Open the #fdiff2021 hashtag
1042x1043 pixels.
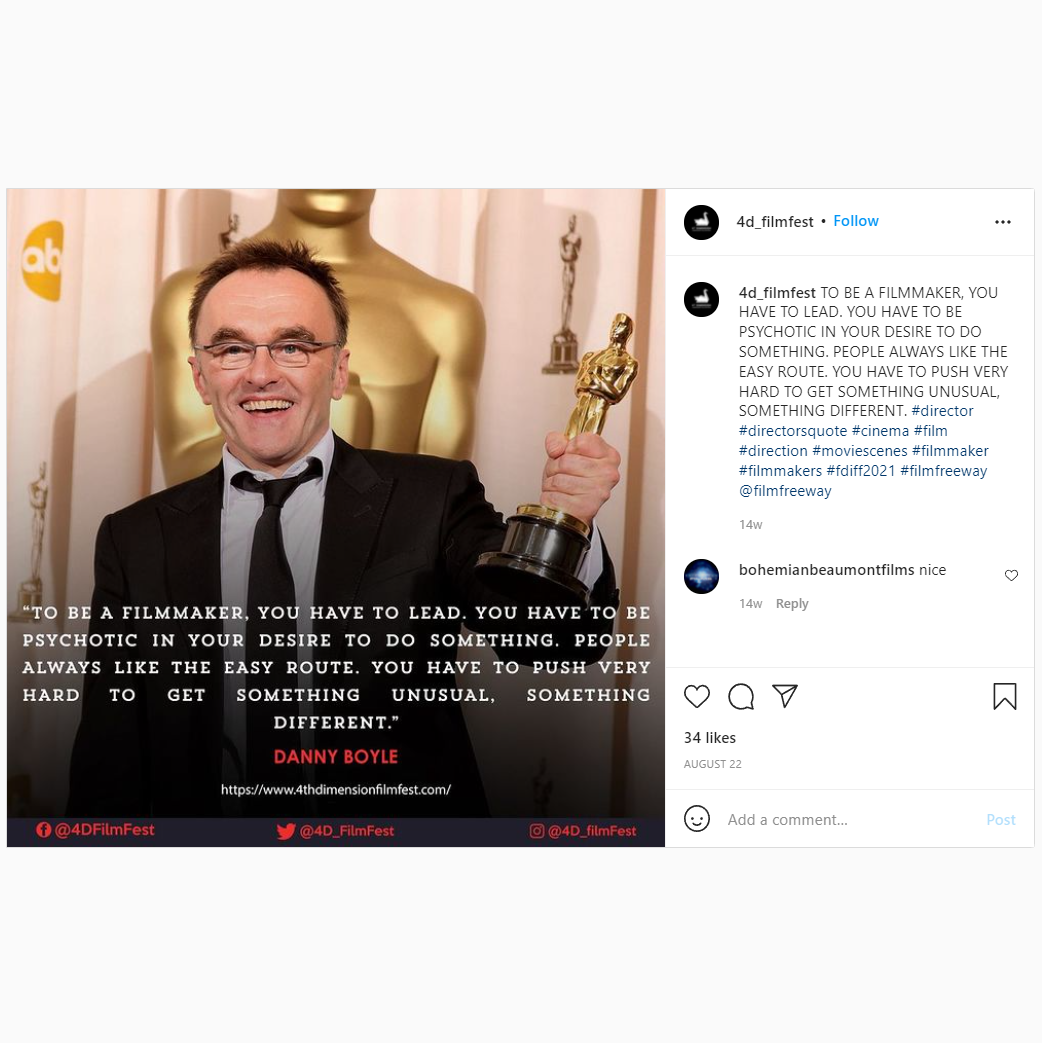860,471
